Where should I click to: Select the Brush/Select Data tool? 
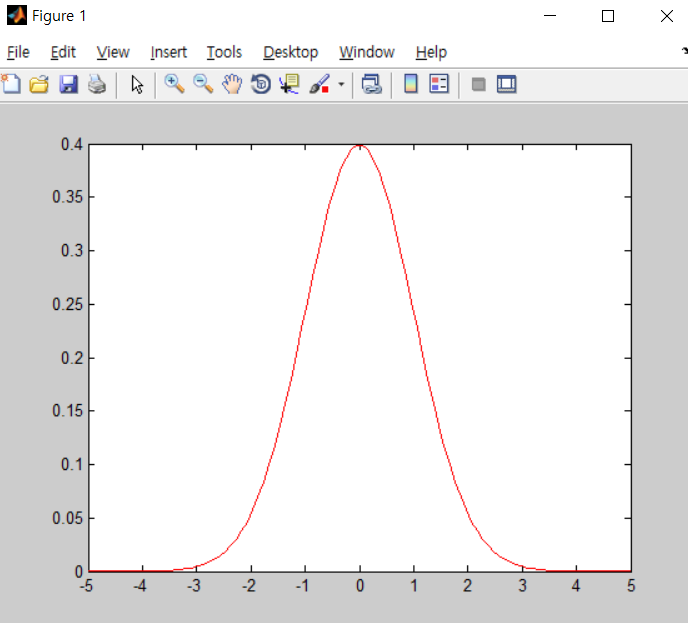(x=319, y=84)
